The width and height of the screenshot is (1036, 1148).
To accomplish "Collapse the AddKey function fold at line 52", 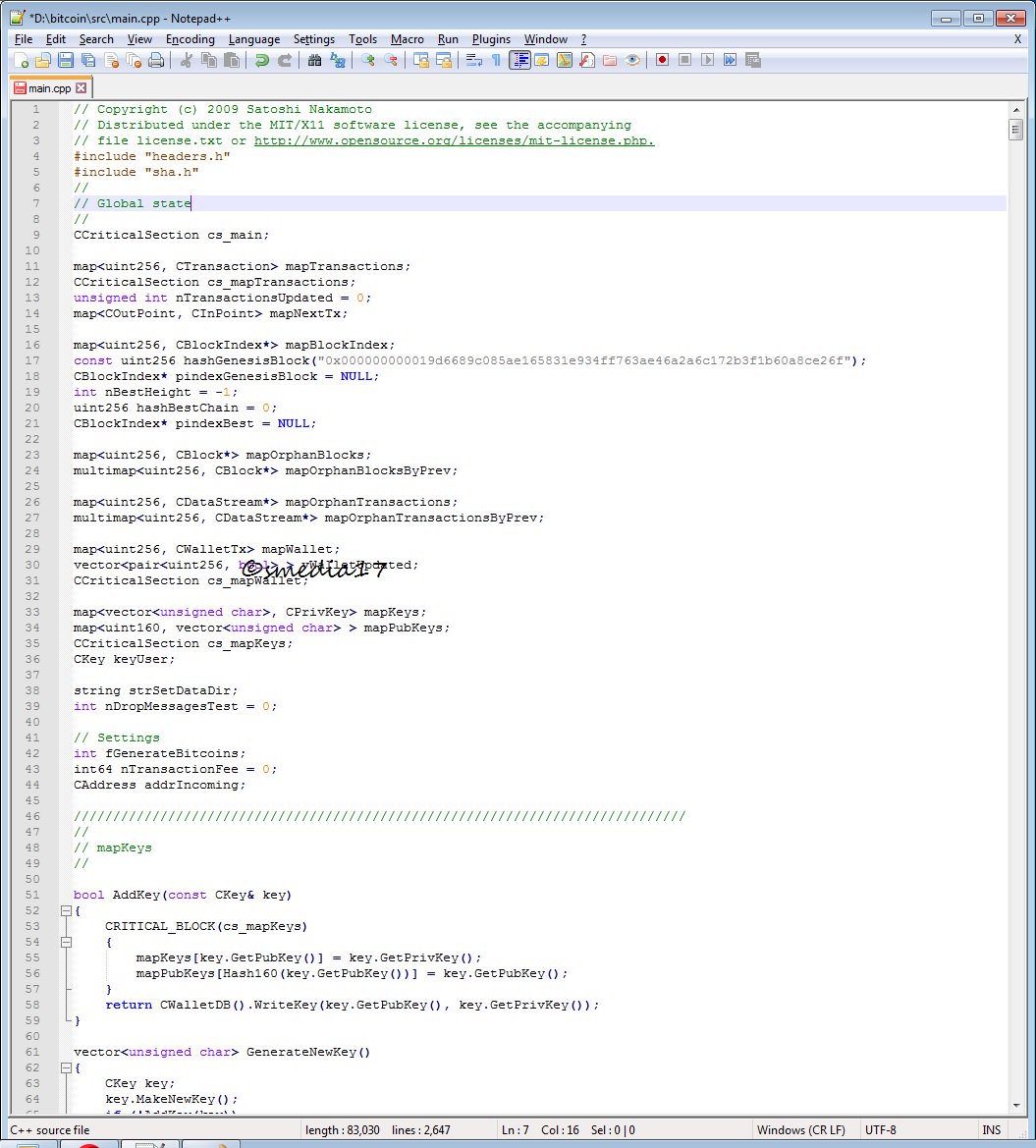I will (x=66, y=910).
